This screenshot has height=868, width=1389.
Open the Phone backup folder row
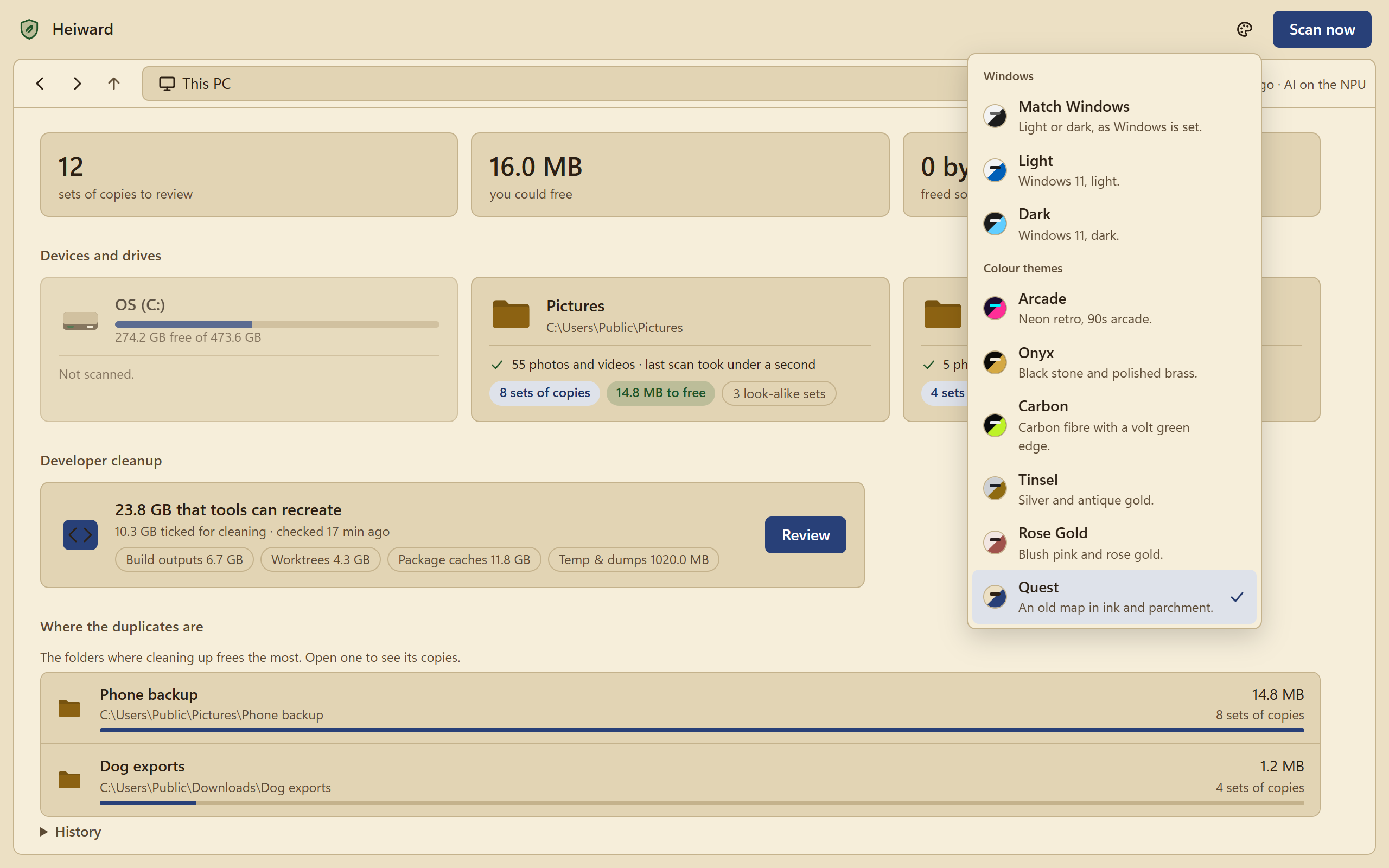(x=680, y=709)
